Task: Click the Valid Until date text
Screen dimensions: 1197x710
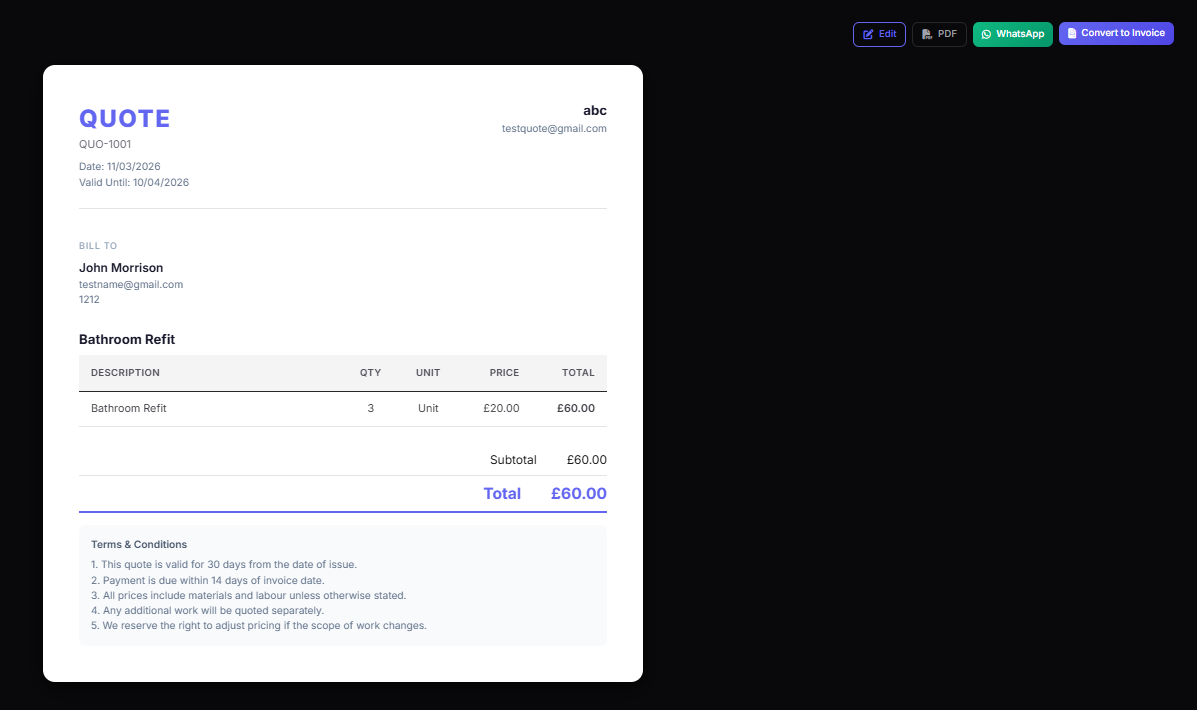Action: 134,182
